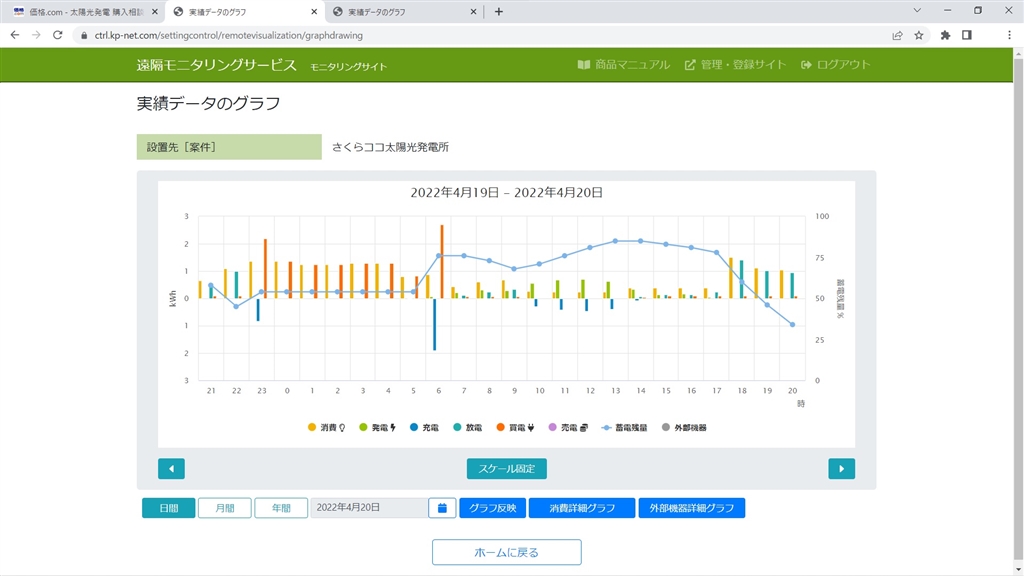Click 遠隔モニタリングサービス header title
Image resolution: width=1024 pixels, height=576 pixels.
point(216,65)
